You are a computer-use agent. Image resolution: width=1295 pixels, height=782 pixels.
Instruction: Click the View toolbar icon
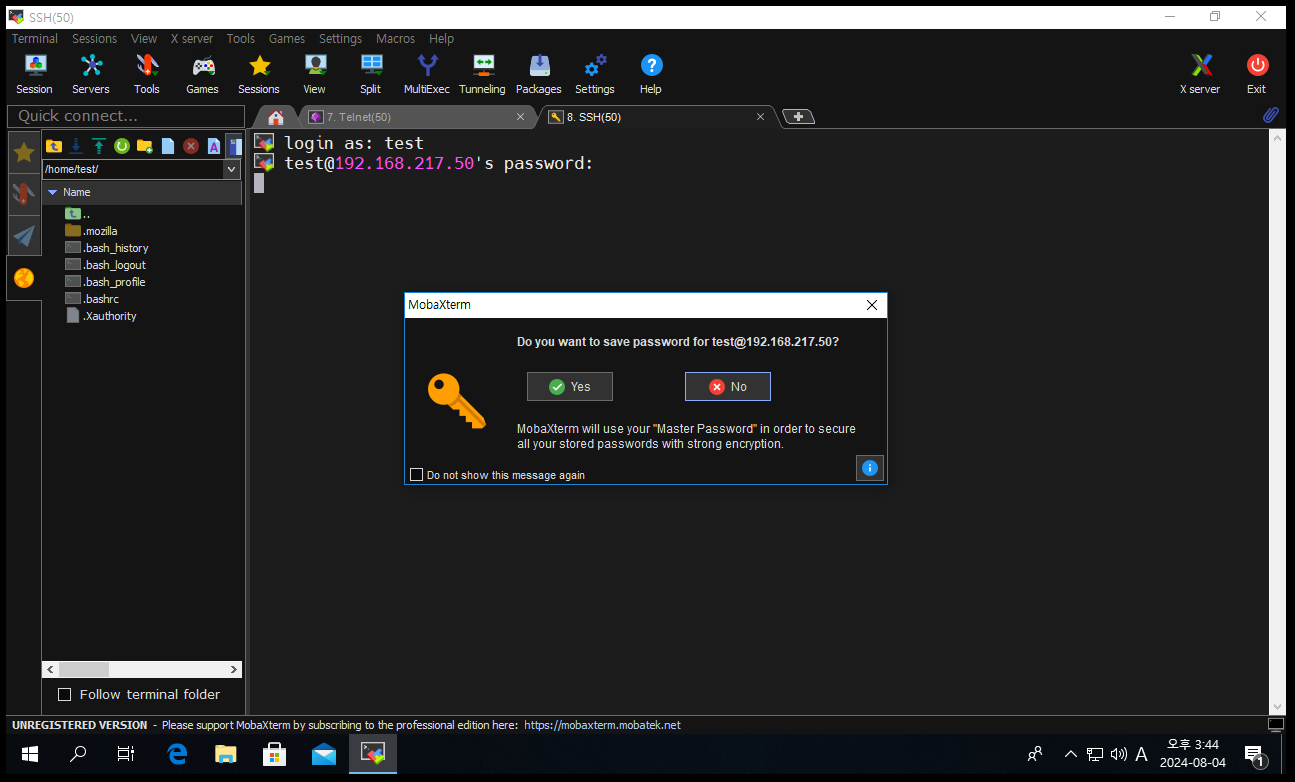tap(315, 75)
